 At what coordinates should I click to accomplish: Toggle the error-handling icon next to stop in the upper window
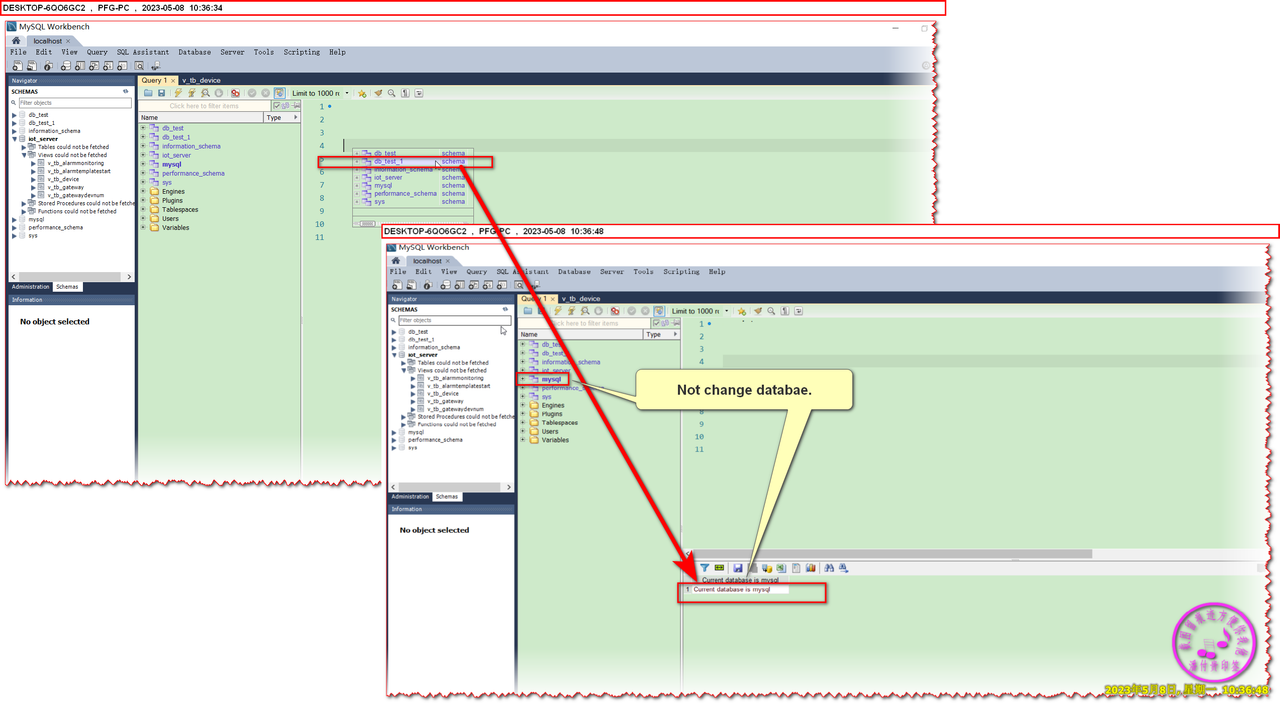click(235, 93)
